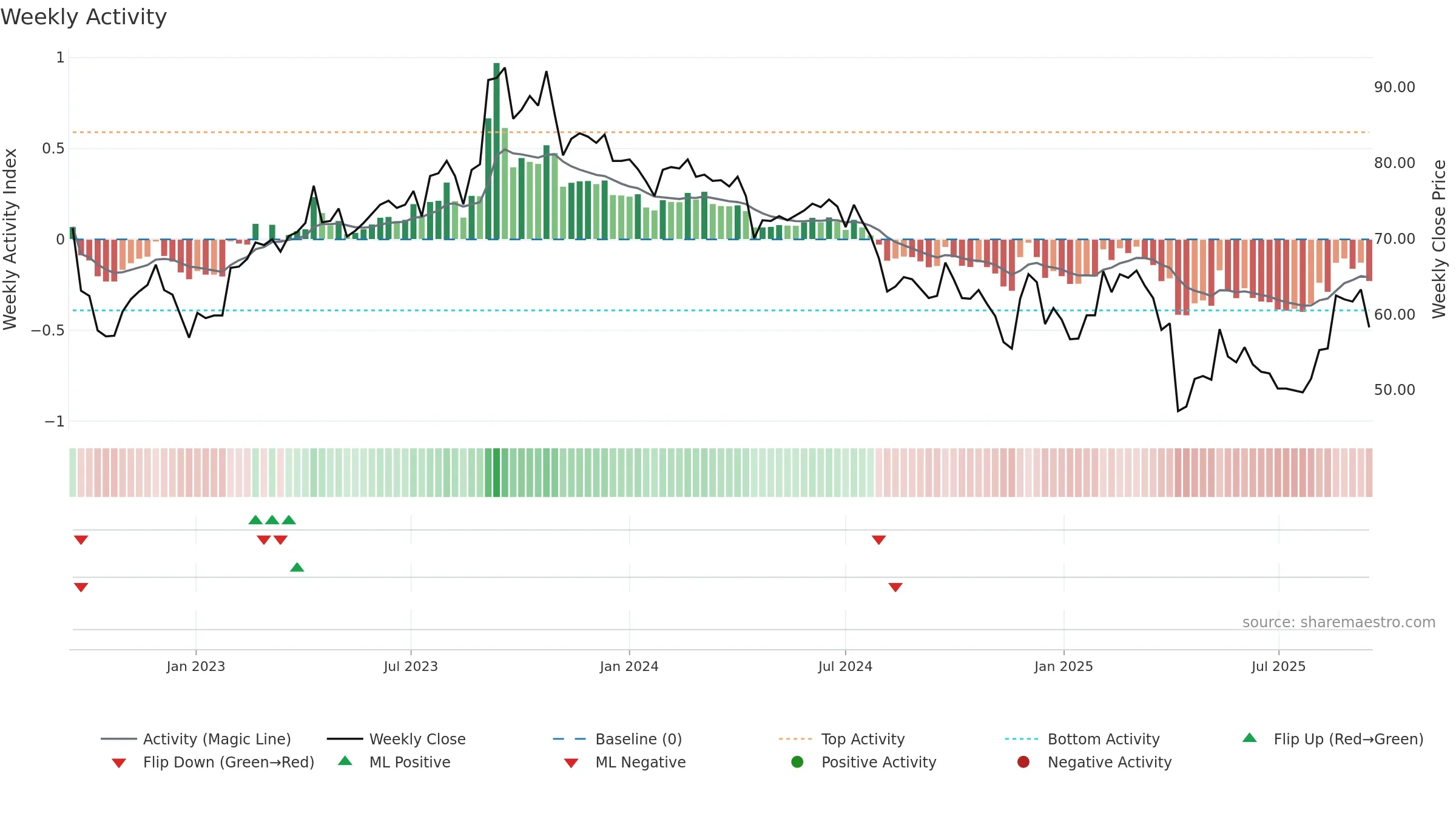This screenshot has width=1456, height=819.
Task: Click the tallest green activity bar near 1
Action: pos(496,151)
